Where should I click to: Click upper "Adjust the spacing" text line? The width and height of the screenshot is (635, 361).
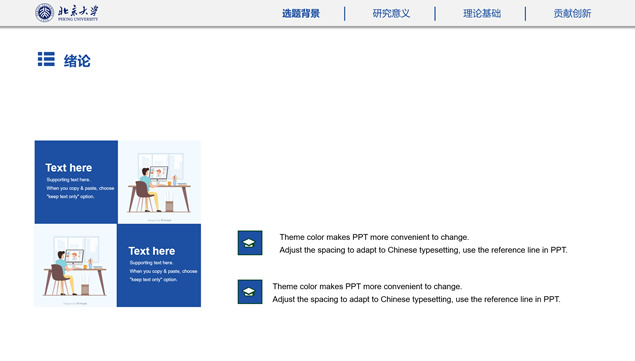pyautogui.click(x=423, y=250)
